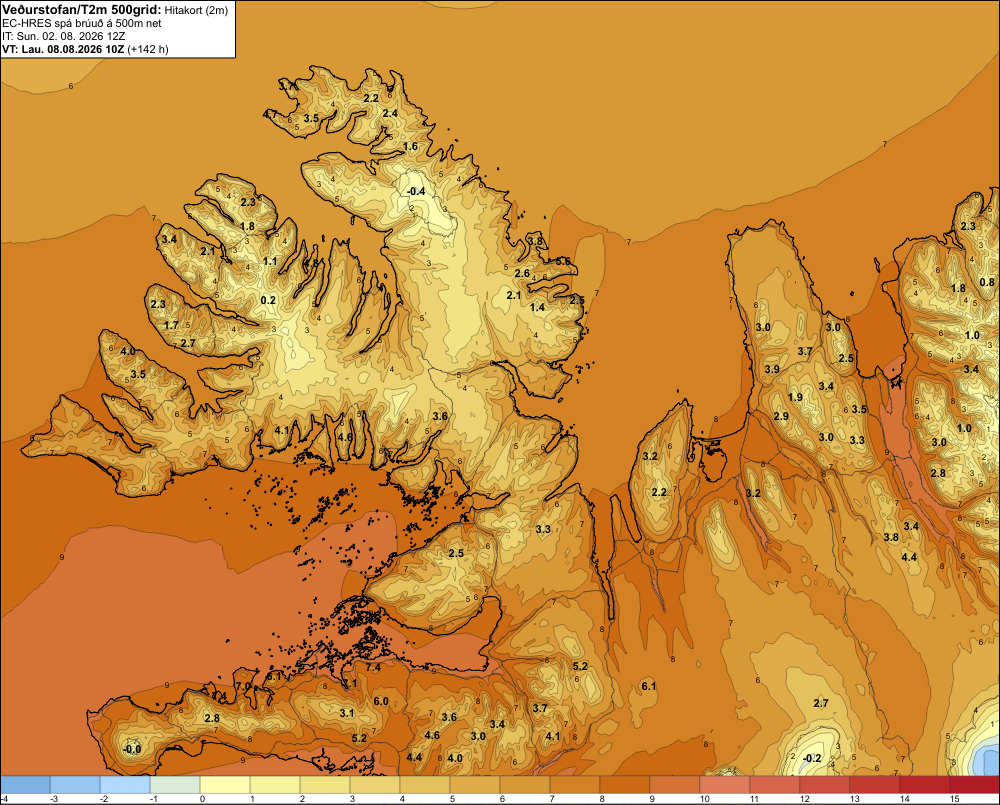Click the '5.6' temperature value
This screenshot has width=1000, height=805.
(563, 262)
